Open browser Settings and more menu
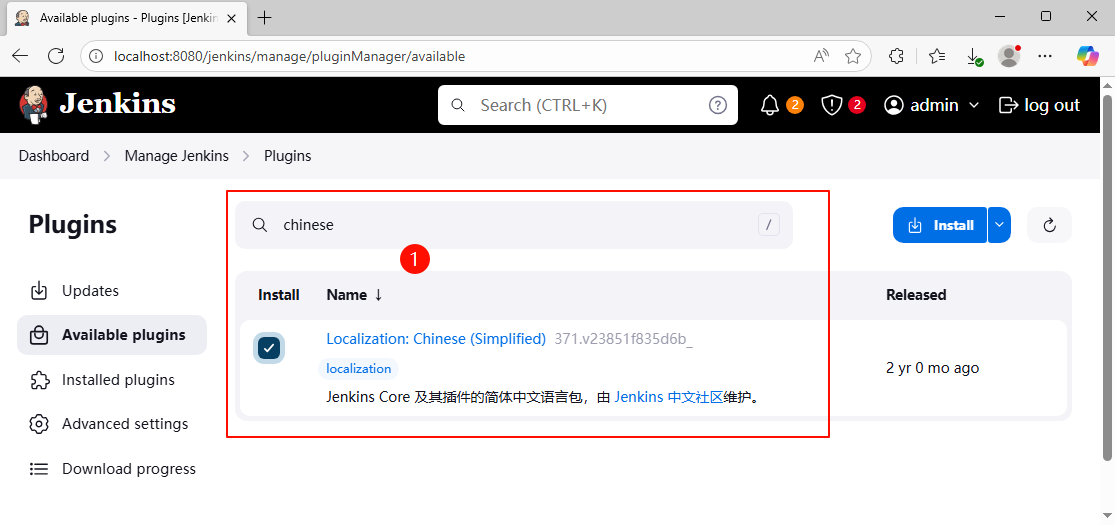 tap(1045, 55)
